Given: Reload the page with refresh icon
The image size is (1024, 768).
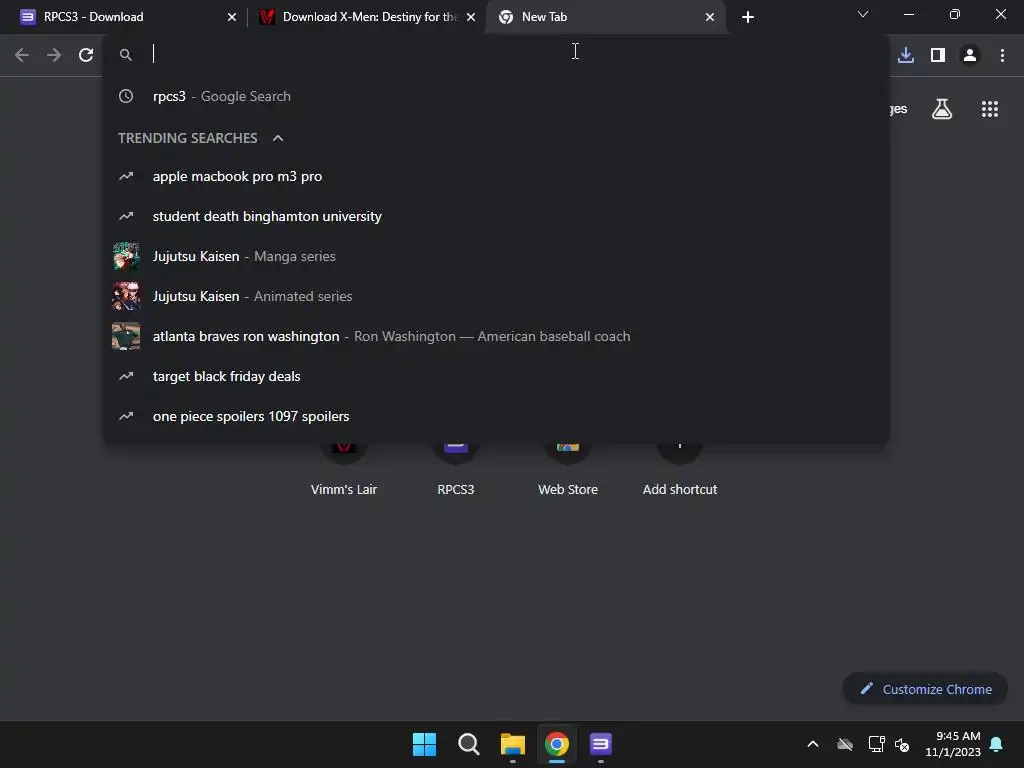Looking at the screenshot, I should pyautogui.click(x=86, y=55).
